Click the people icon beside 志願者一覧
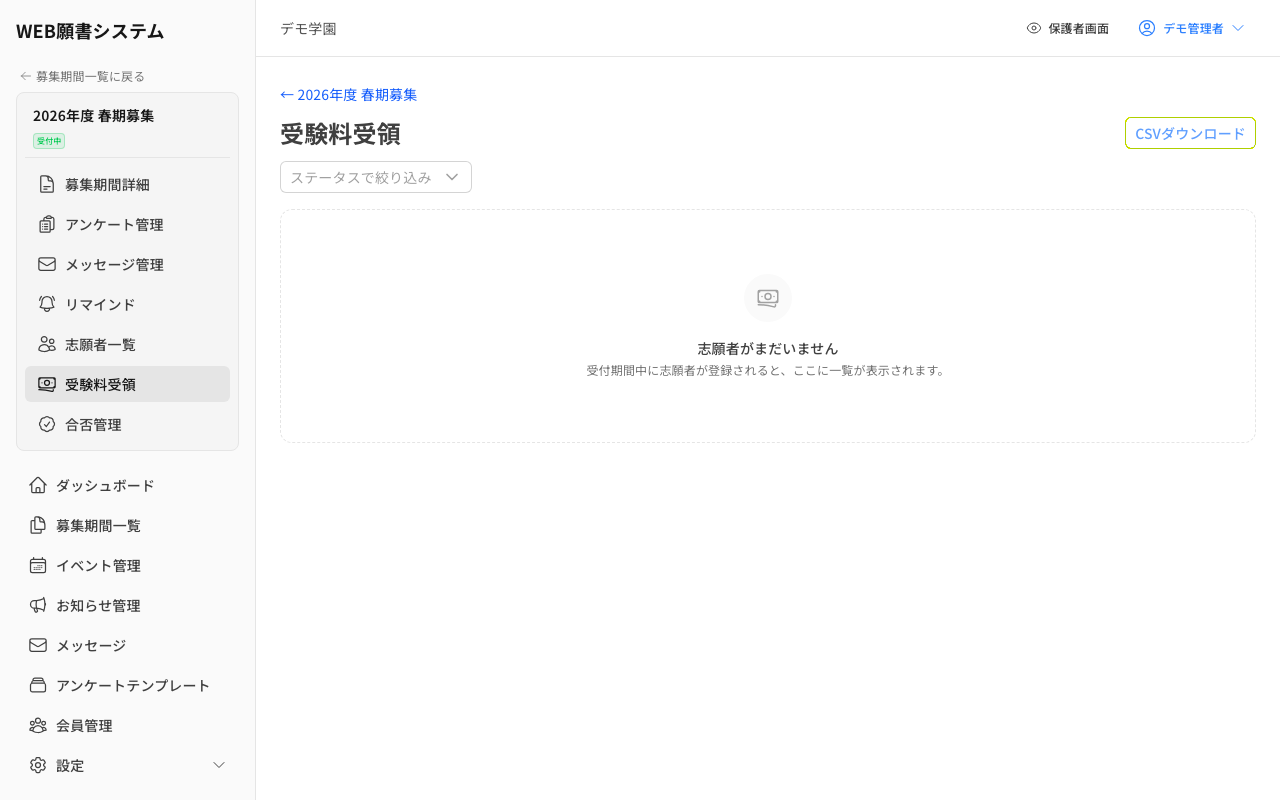This screenshot has width=1280, height=800. pyautogui.click(x=47, y=344)
